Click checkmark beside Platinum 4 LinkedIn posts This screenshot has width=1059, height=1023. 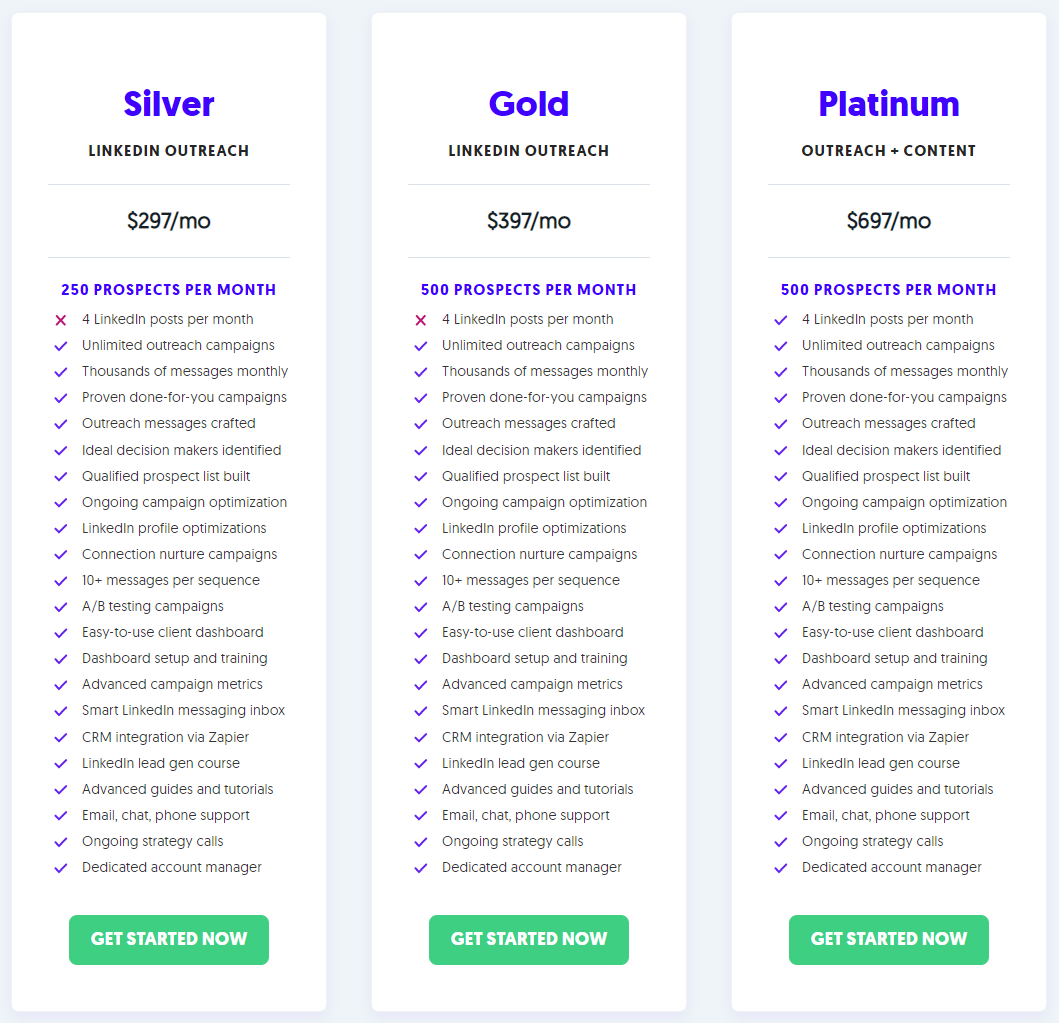781,320
